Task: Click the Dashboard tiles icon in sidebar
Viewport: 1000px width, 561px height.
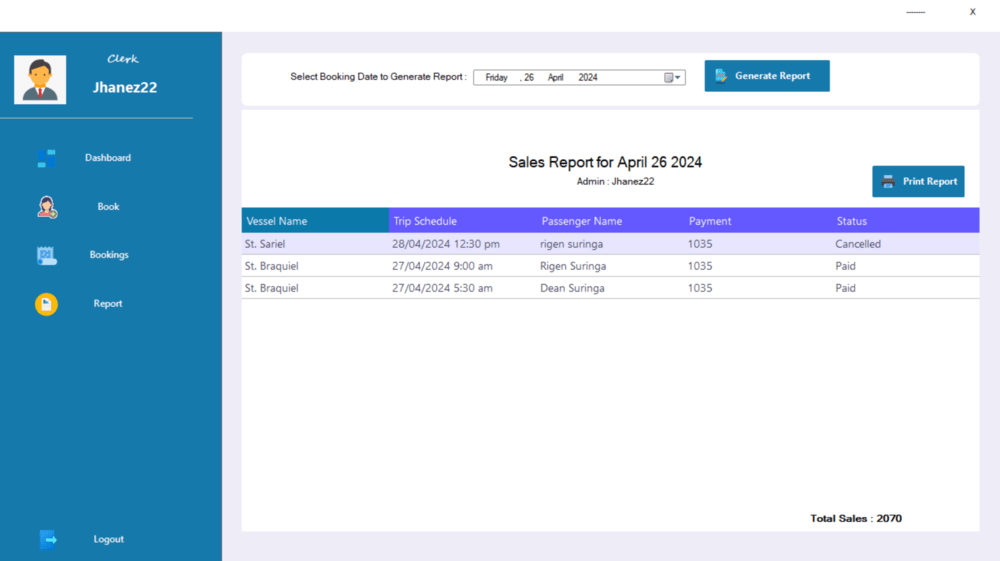Action: coord(46,158)
